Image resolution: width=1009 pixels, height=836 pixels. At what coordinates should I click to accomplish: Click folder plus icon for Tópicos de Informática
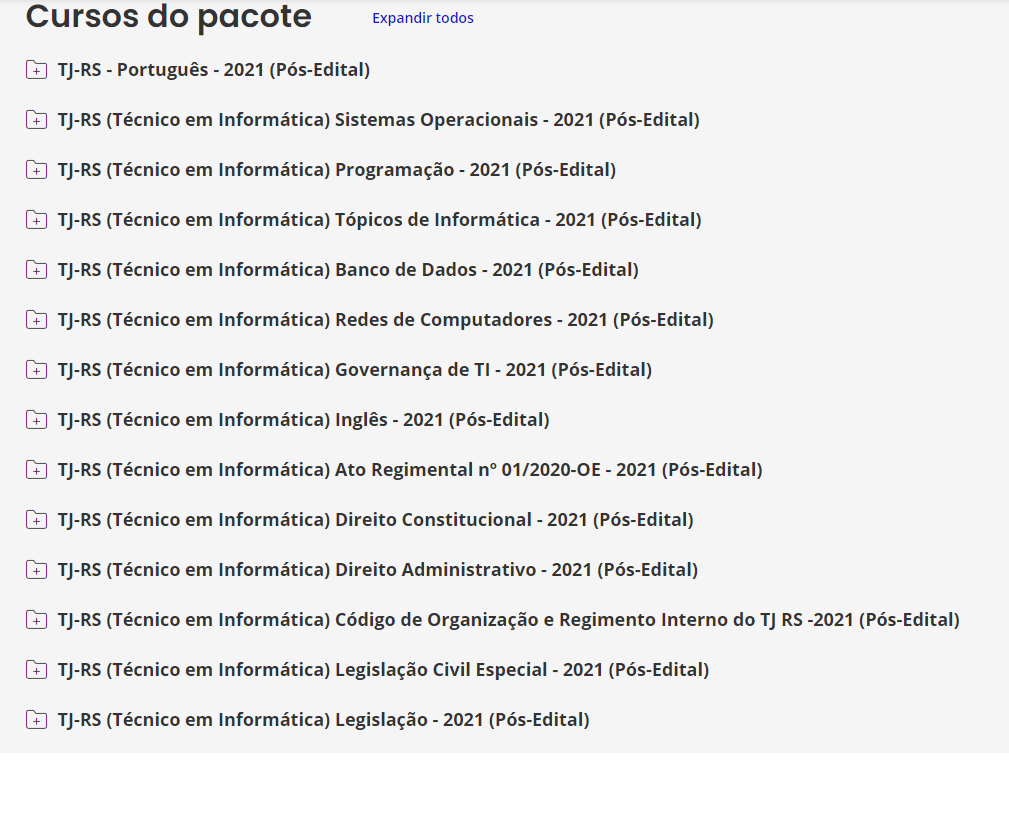point(36,220)
